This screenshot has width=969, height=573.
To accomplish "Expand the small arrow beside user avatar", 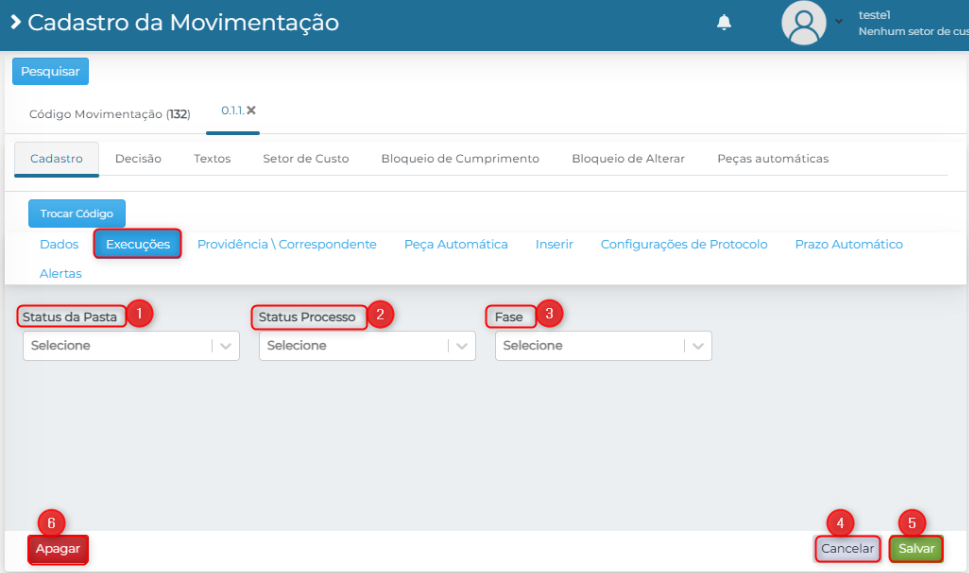I will (839, 21).
